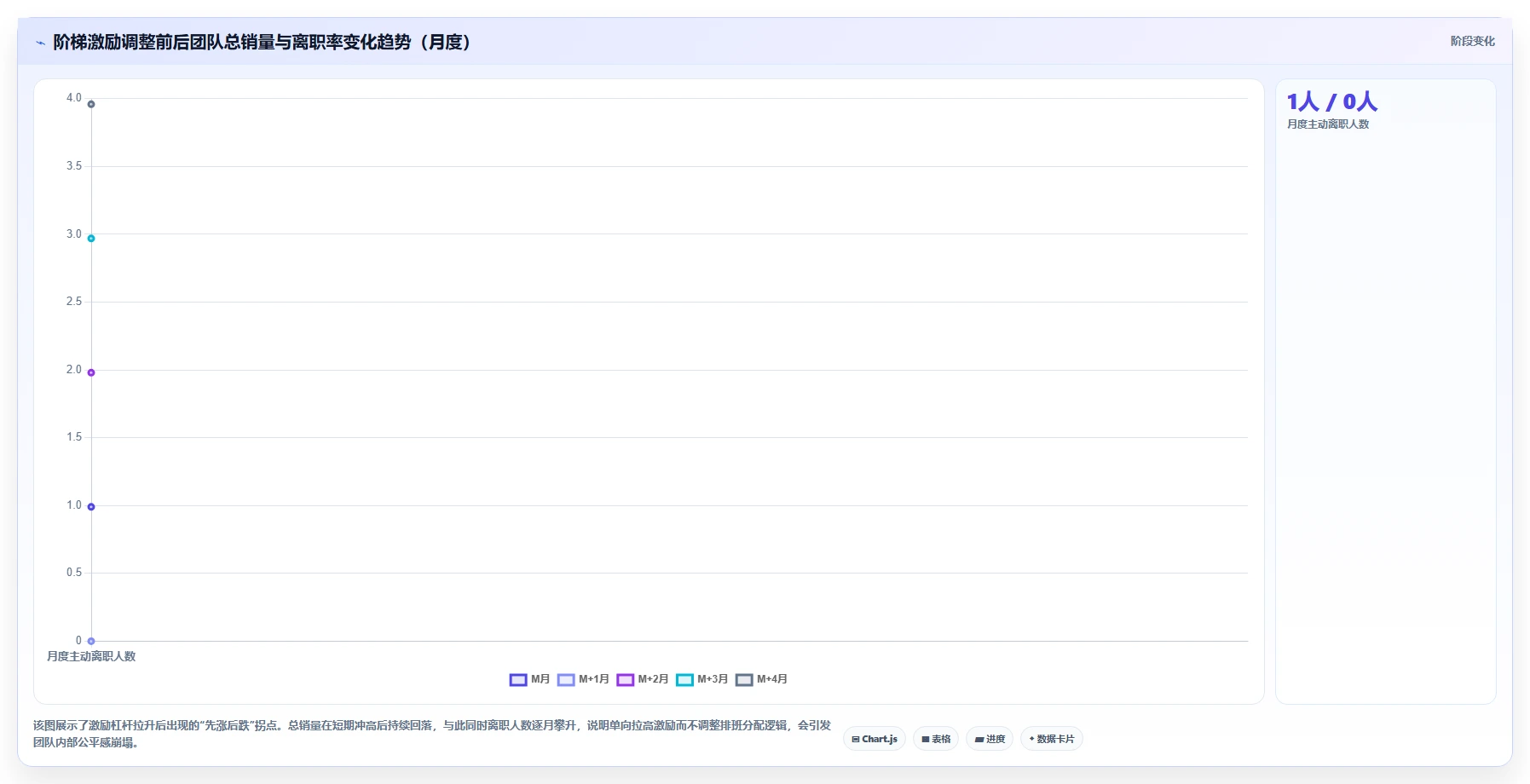This screenshot has height=784, width=1530.
Task: Click the 表格 tag chip
Action: [936, 739]
